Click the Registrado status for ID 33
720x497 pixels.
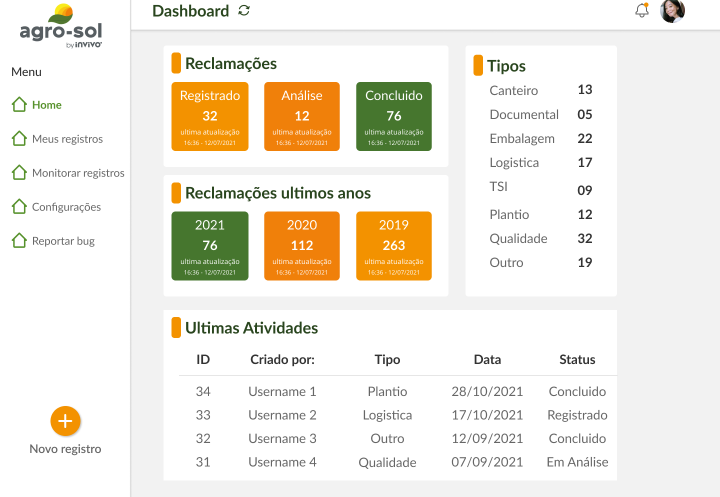(x=577, y=415)
